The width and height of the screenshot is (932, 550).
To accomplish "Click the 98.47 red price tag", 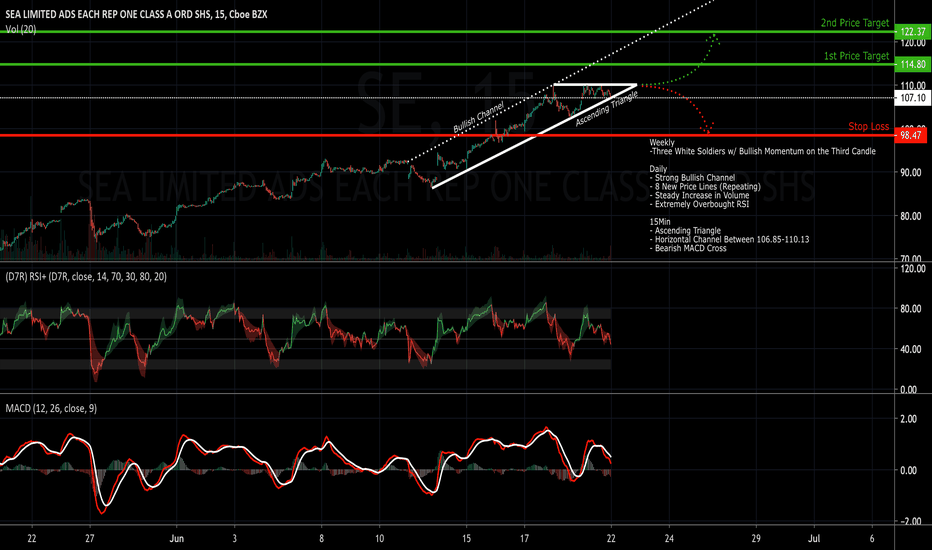I will point(911,136).
